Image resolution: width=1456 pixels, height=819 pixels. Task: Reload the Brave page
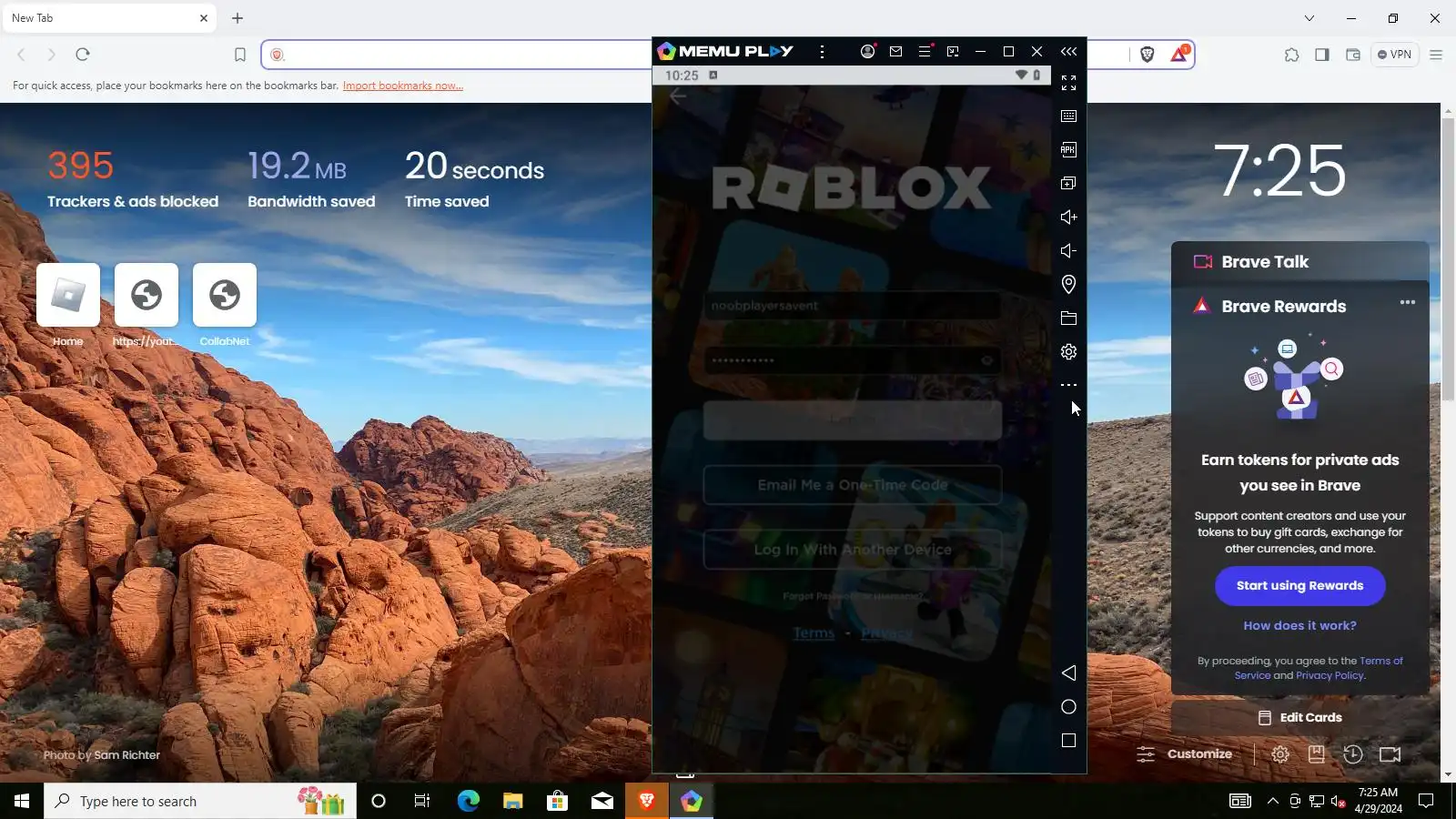83,55
